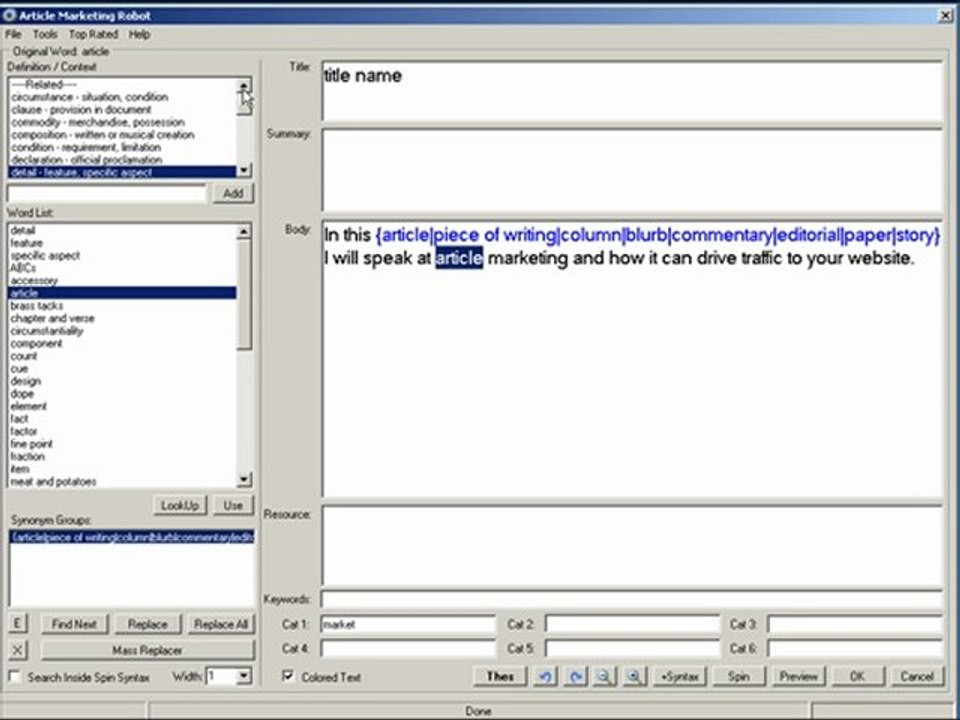Click the Cat 2 input field
Image resolution: width=960 pixels, height=720 pixels.
[632, 624]
